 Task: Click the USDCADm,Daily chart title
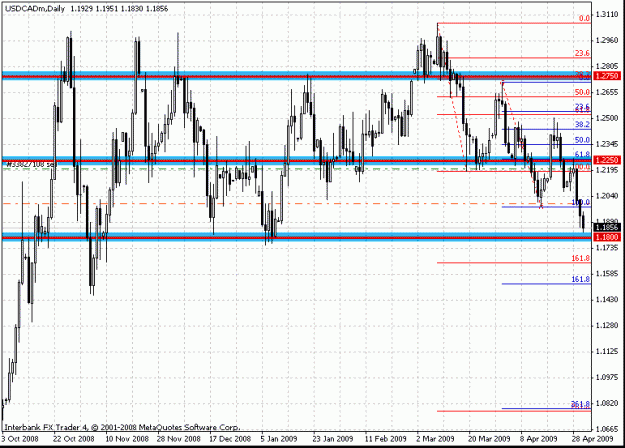pos(35,8)
